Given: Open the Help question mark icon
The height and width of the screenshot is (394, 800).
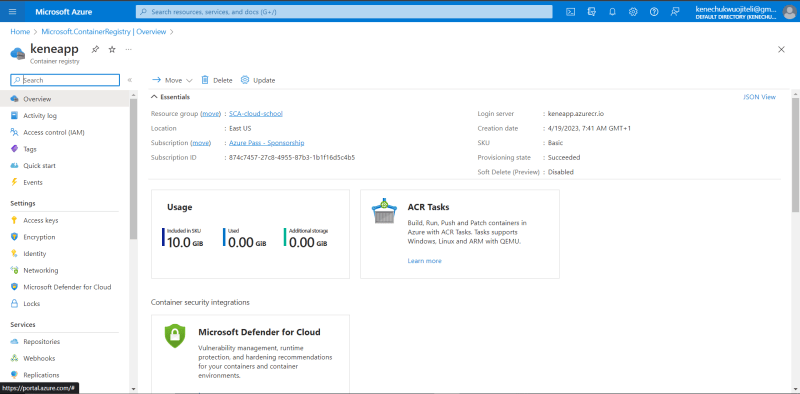Looking at the screenshot, I should tap(654, 12).
